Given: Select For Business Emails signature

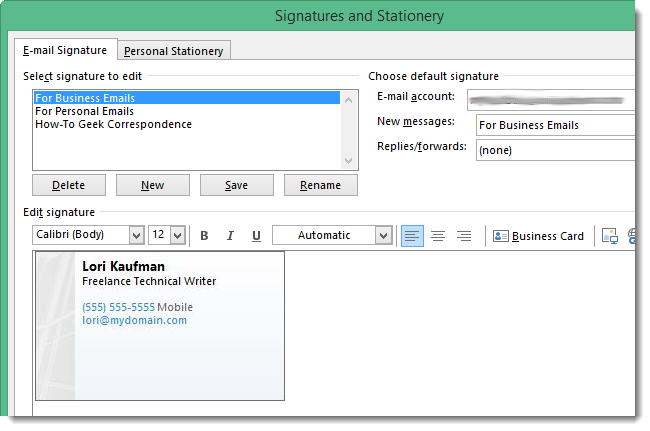Looking at the screenshot, I should tap(187, 98).
